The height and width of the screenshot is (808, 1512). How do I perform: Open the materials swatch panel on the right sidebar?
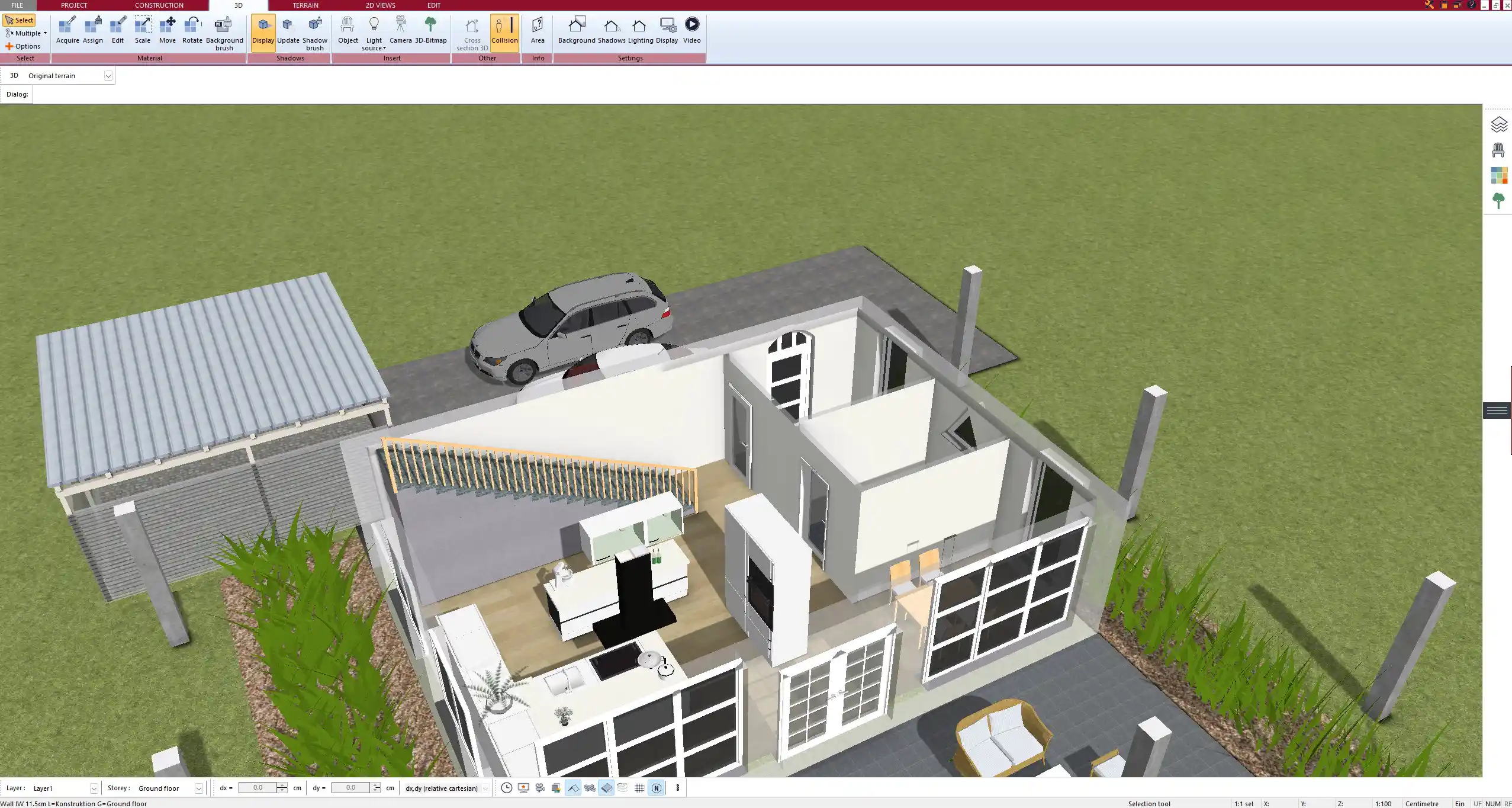pyautogui.click(x=1500, y=175)
